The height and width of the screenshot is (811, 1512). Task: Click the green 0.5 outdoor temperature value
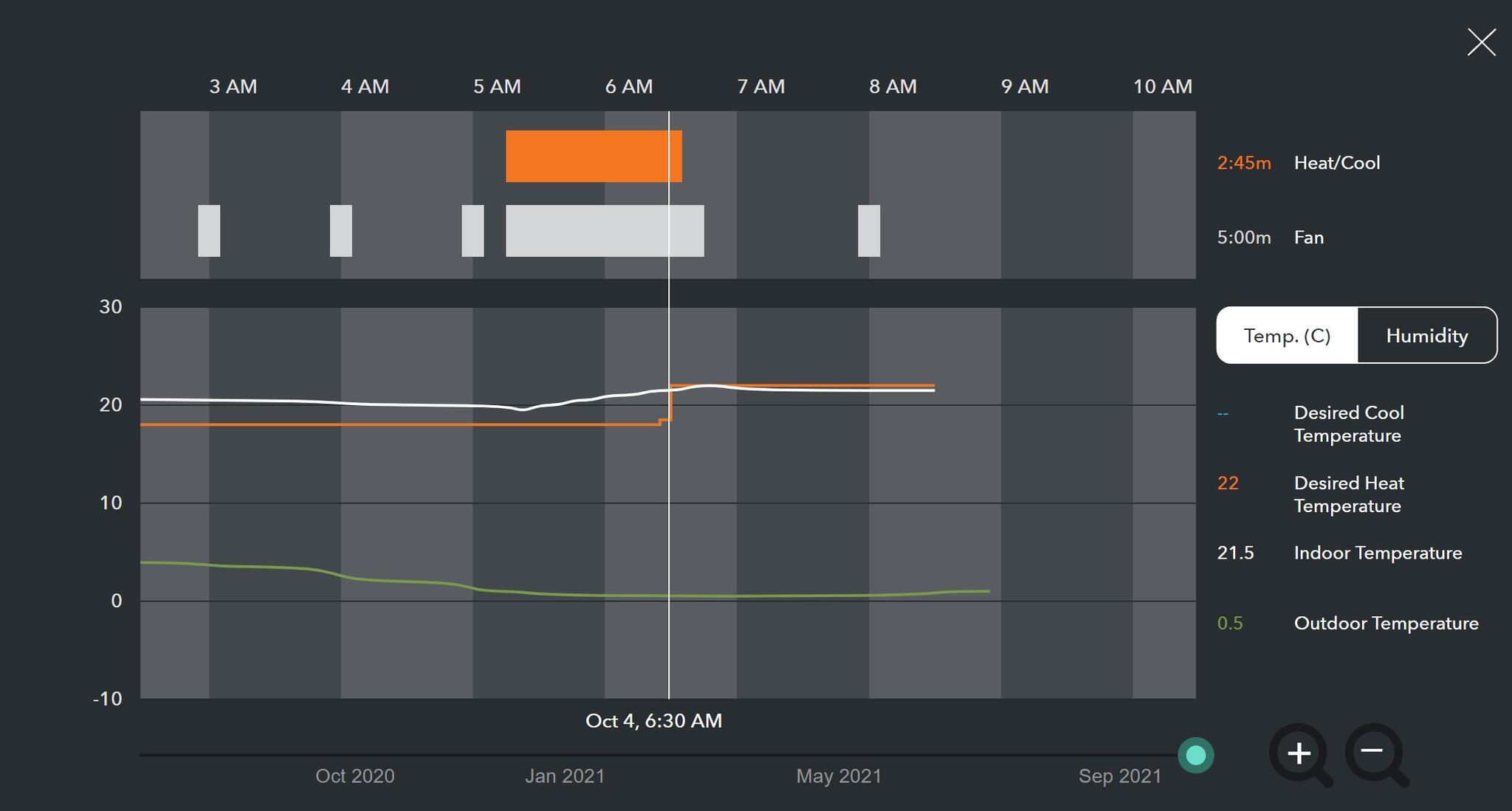pyautogui.click(x=1230, y=624)
